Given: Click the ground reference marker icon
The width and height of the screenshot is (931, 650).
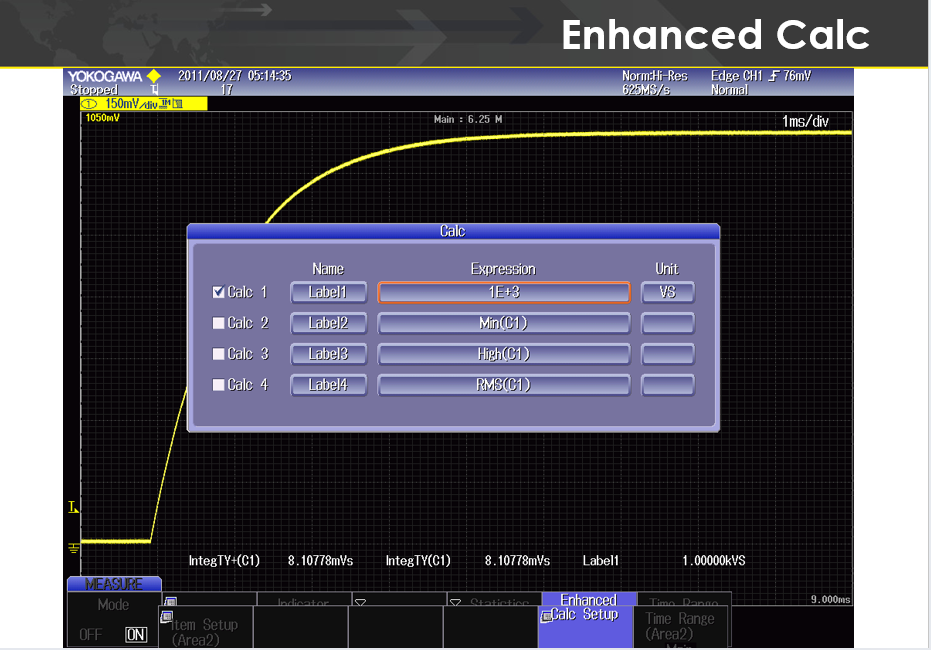Looking at the screenshot, I should point(73,547).
